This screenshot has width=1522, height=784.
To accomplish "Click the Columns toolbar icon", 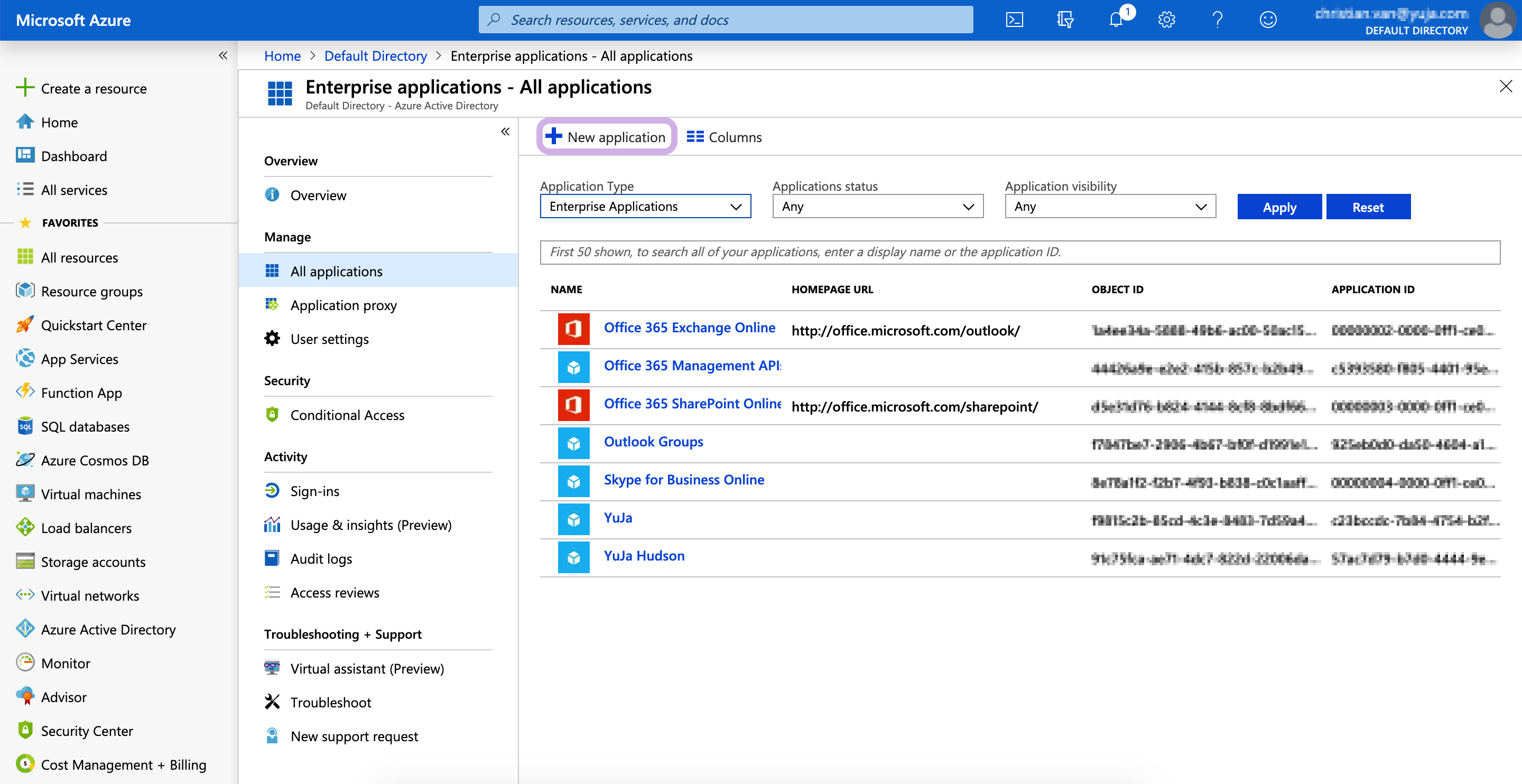I will click(x=695, y=137).
